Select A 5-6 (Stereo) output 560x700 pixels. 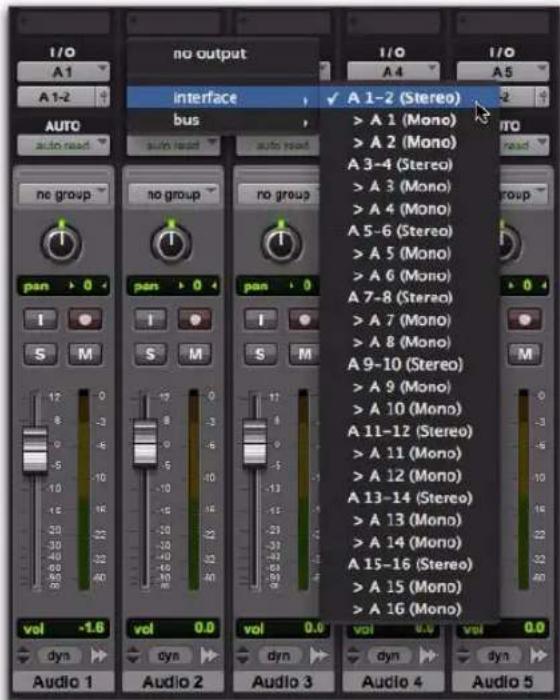pos(409,231)
